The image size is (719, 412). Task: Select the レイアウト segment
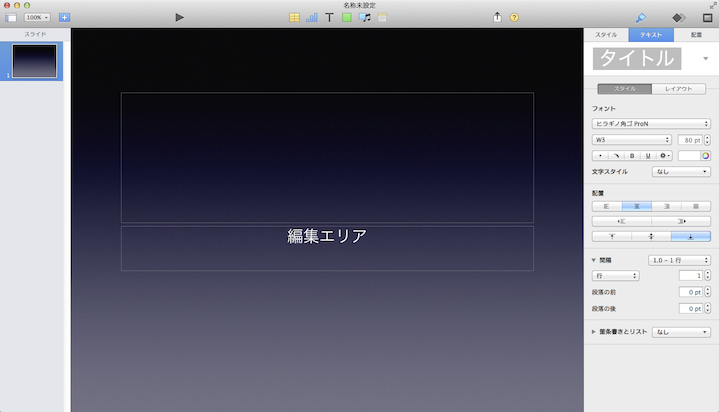(x=679, y=89)
